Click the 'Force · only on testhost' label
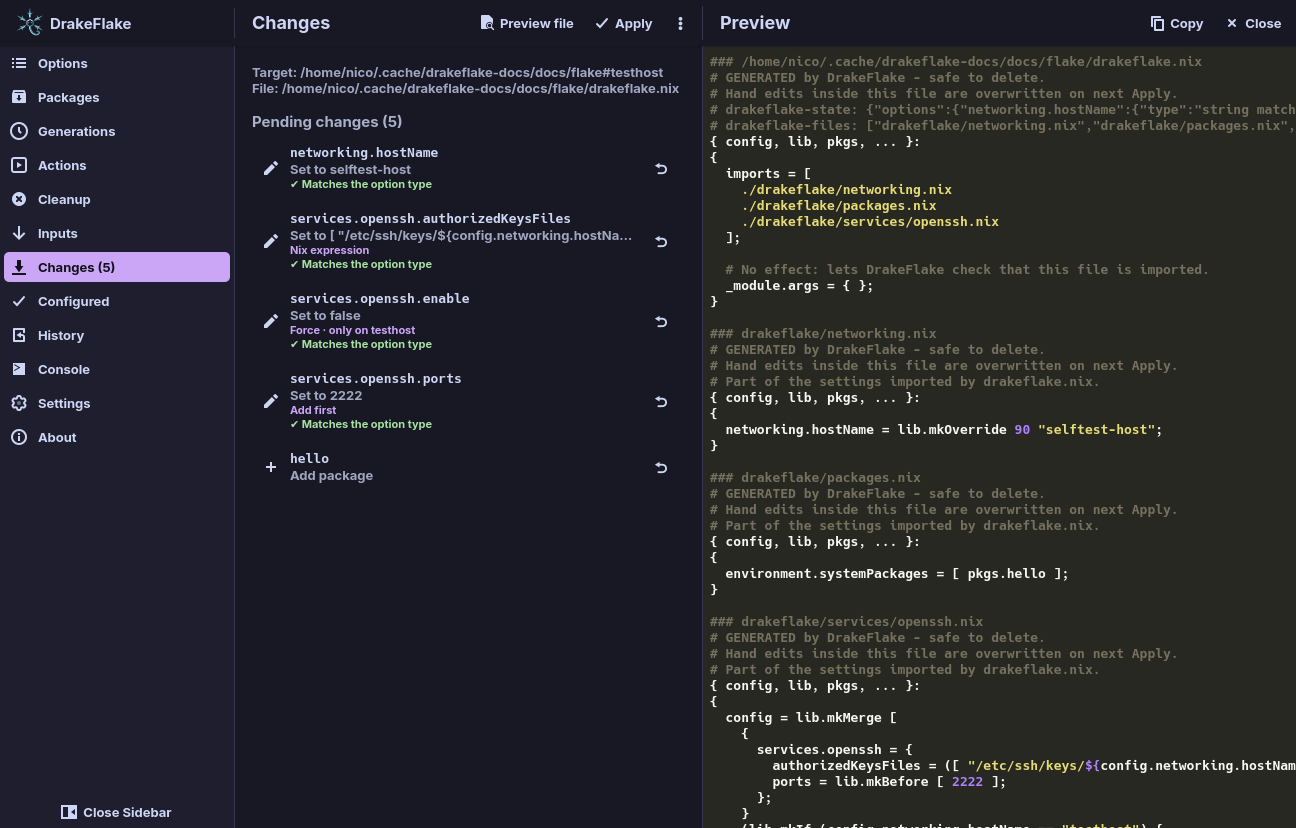1296x828 pixels. pos(352,330)
